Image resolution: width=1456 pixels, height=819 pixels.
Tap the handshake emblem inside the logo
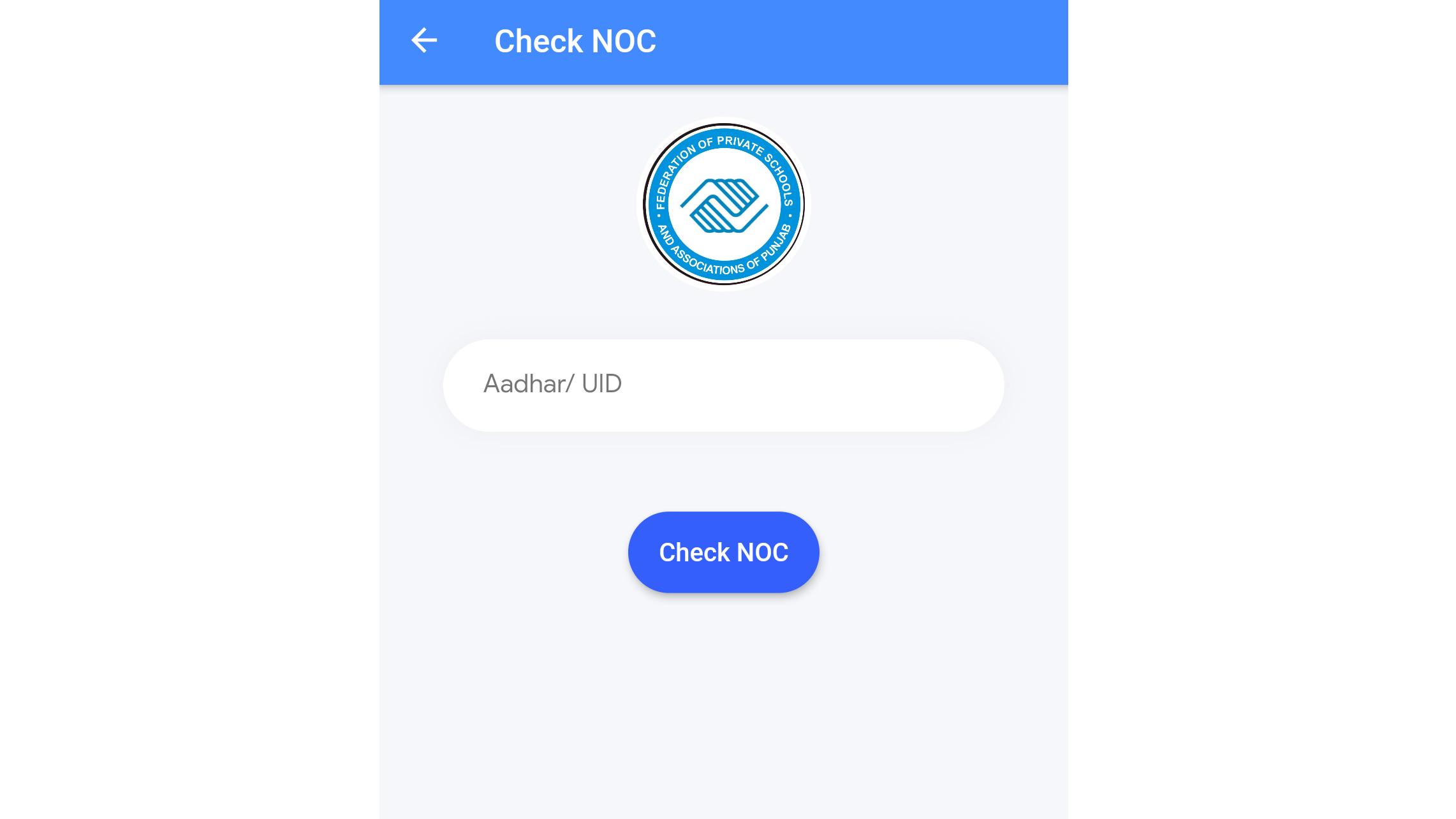tap(723, 205)
